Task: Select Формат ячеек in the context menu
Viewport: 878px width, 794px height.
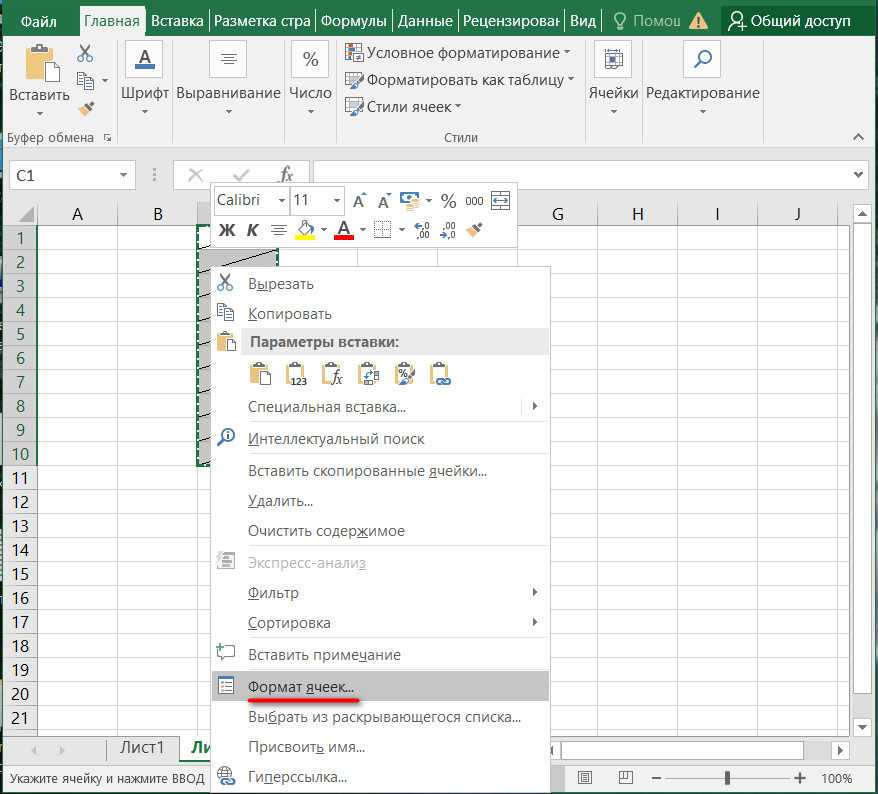Action: click(x=300, y=687)
